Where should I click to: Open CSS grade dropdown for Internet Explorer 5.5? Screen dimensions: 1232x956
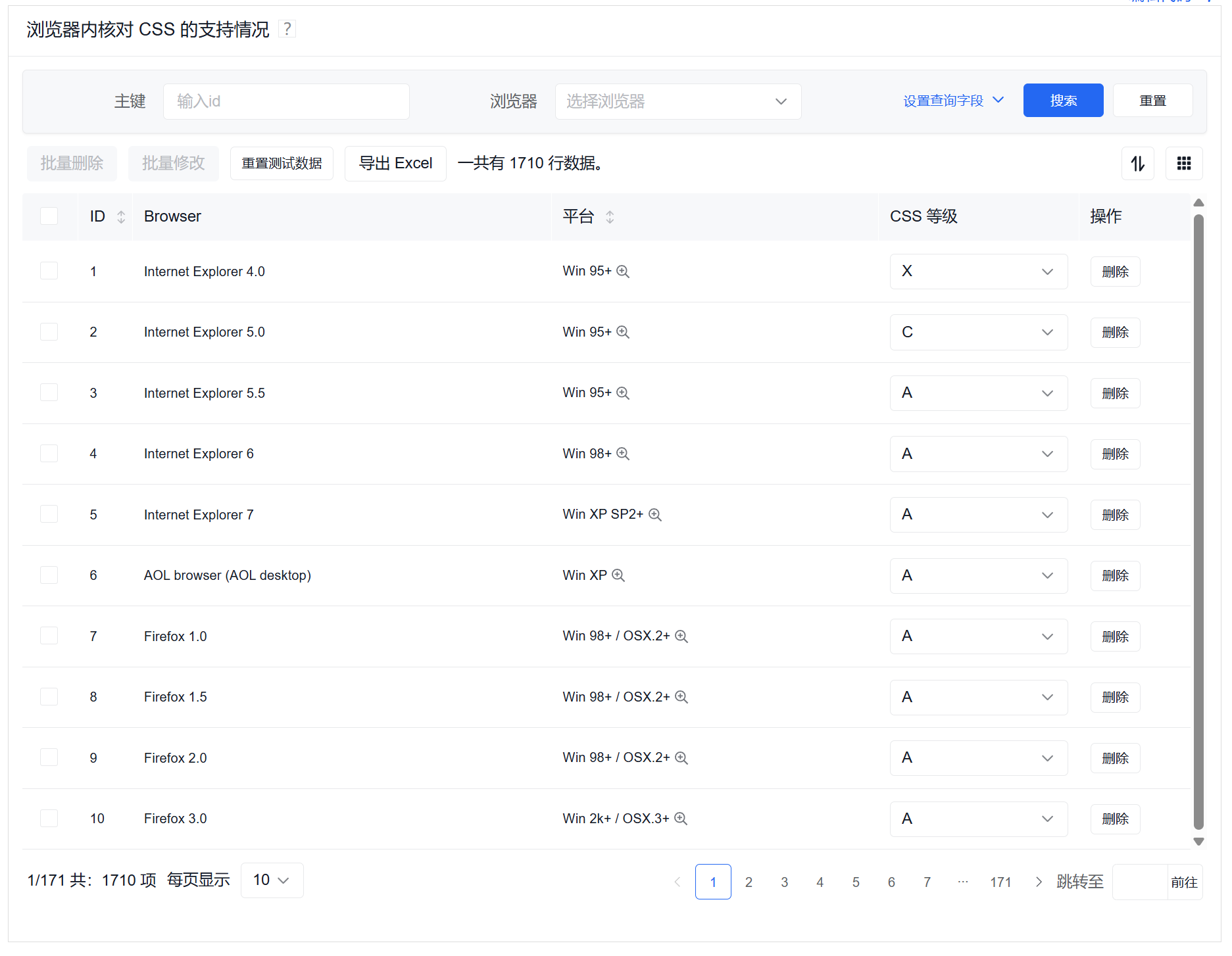(978, 393)
